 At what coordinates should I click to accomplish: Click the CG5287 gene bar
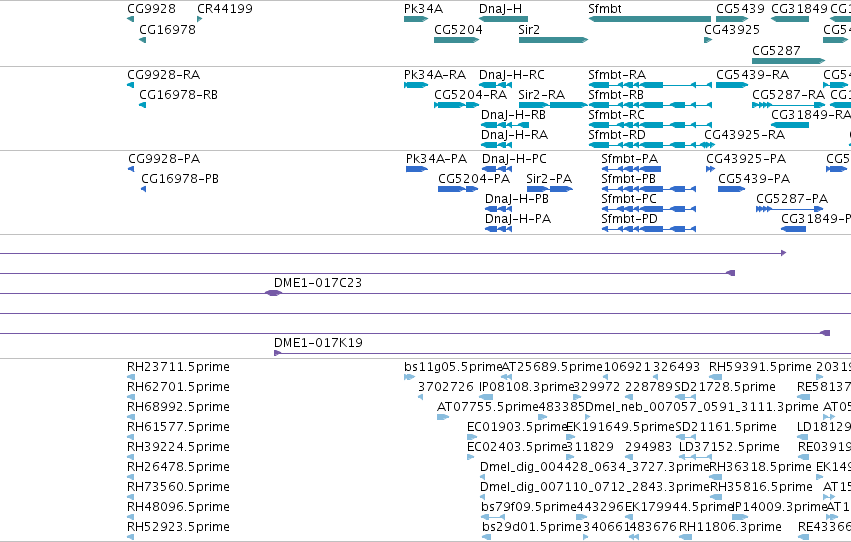[789, 60]
